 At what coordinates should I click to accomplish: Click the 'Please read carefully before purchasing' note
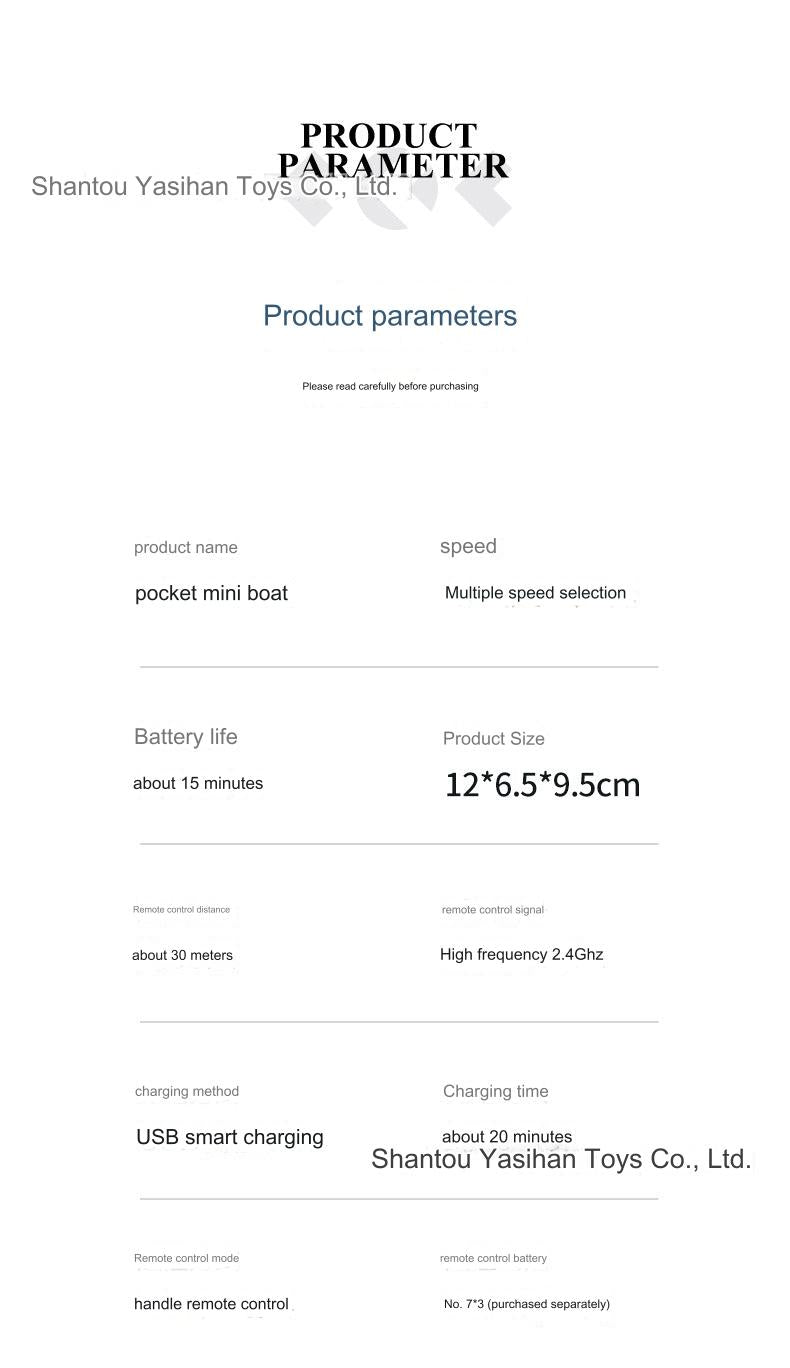(x=390, y=386)
